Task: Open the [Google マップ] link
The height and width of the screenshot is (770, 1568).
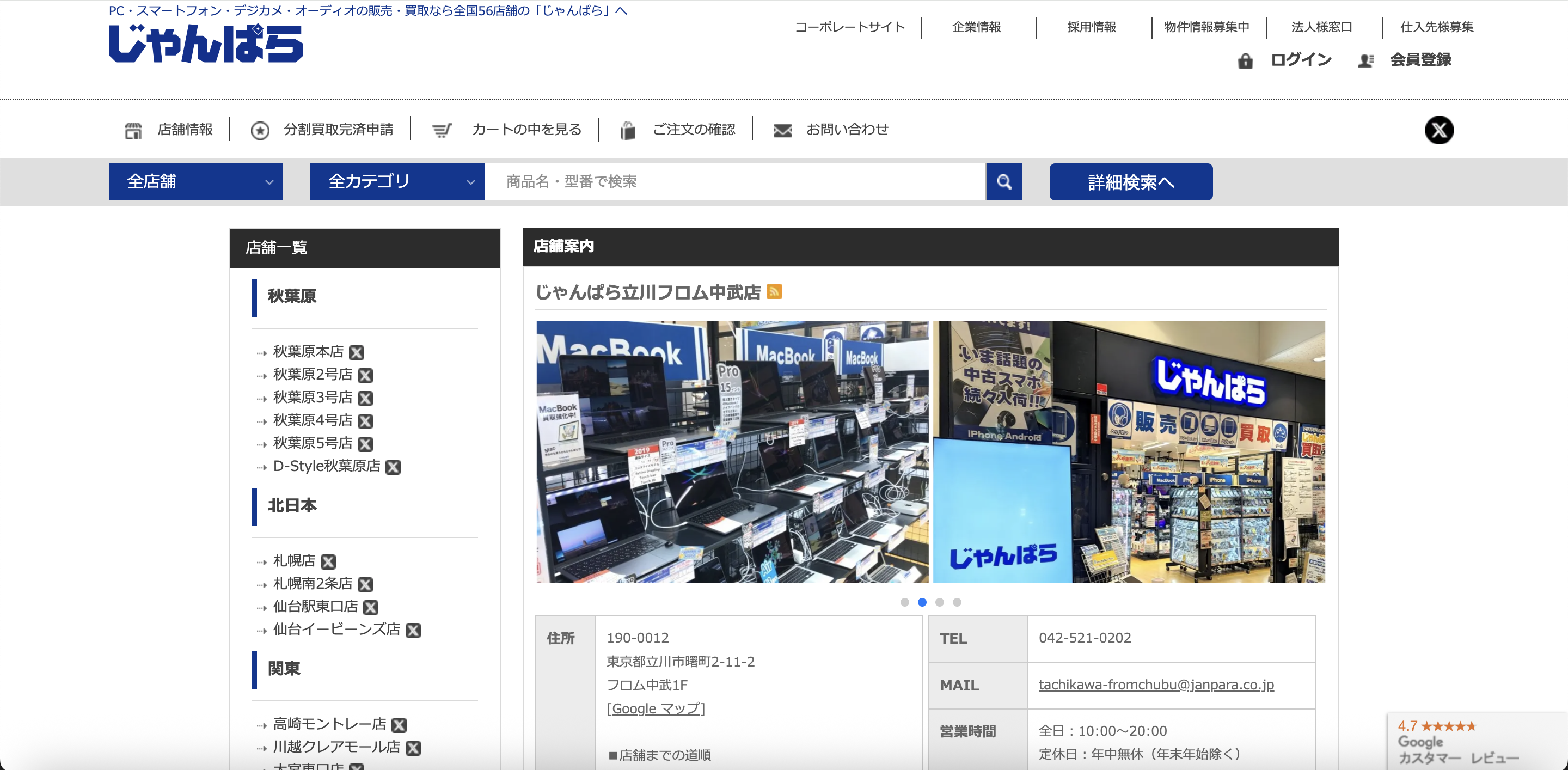Action: pyautogui.click(x=656, y=708)
